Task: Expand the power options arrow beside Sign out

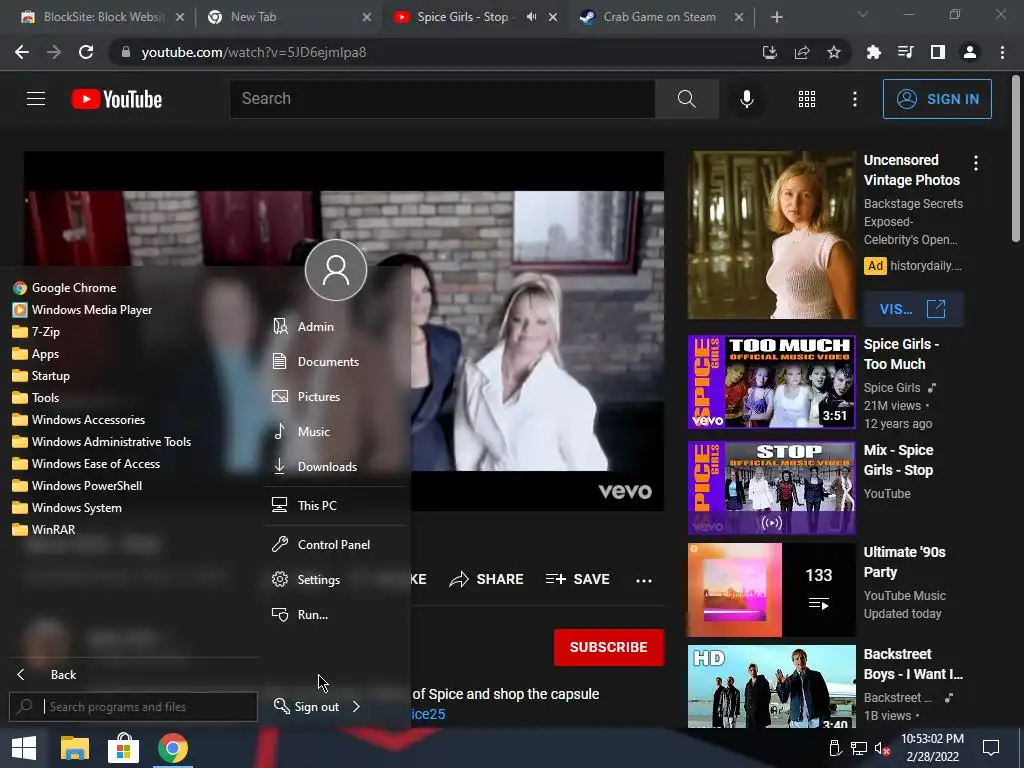Action: (x=356, y=707)
